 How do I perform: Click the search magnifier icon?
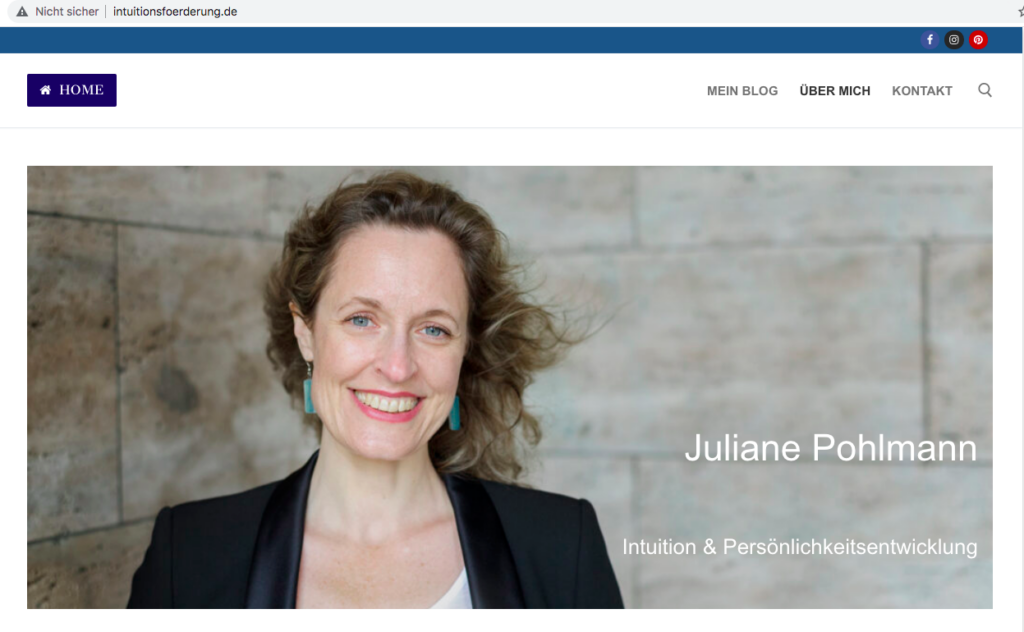click(x=985, y=90)
